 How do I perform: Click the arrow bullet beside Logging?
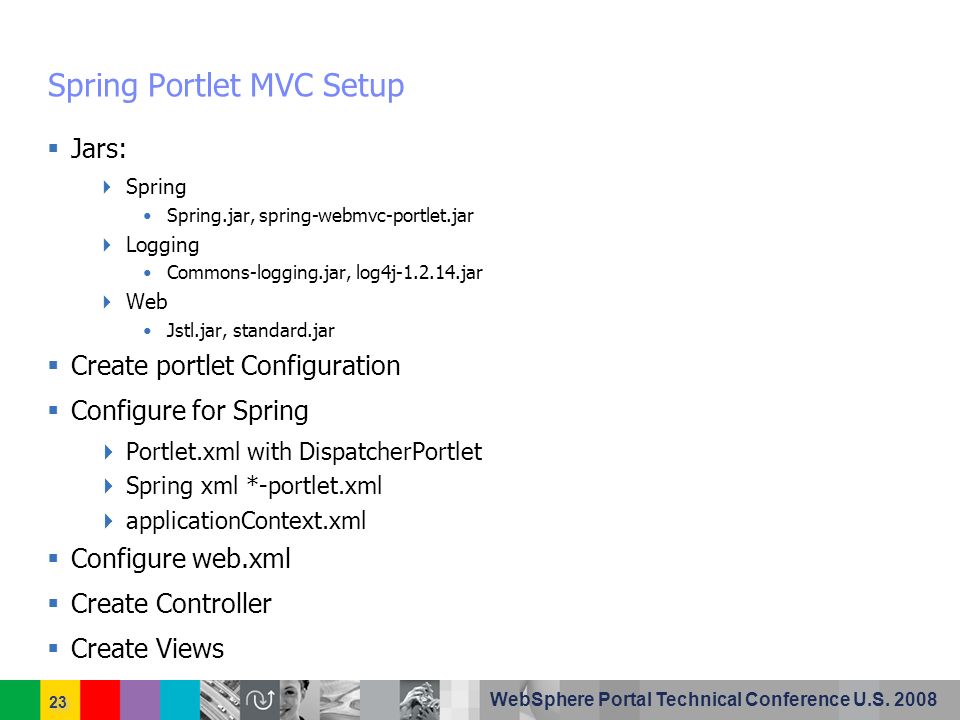pyautogui.click(x=107, y=245)
